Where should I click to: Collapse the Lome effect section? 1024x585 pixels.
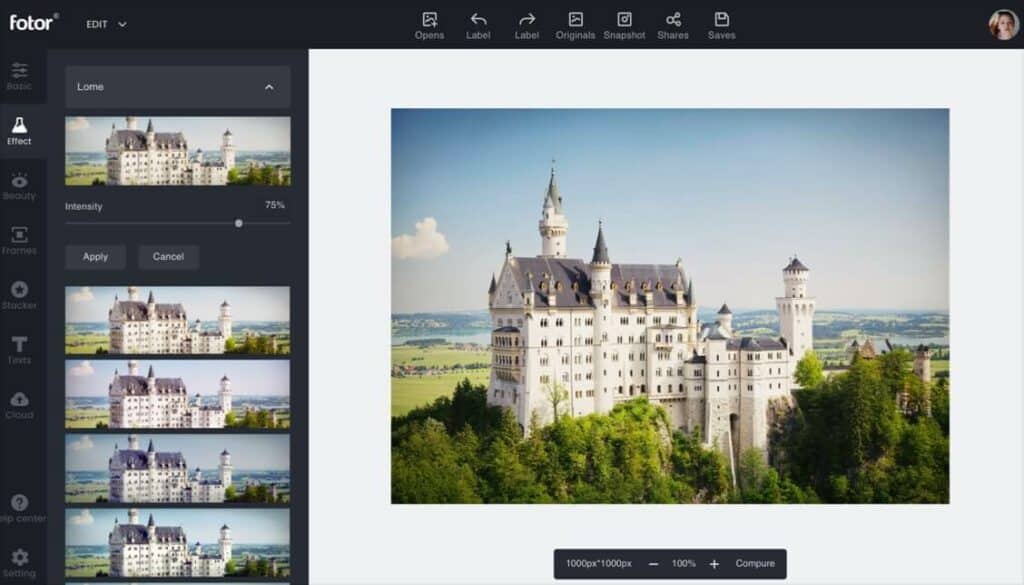(269, 87)
